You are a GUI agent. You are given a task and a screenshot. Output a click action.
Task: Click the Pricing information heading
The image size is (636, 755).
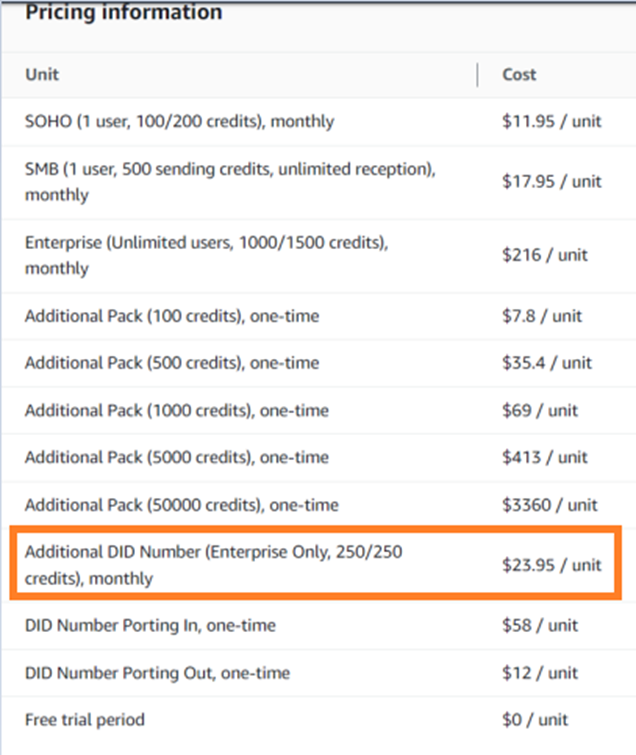pyautogui.click(x=124, y=12)
